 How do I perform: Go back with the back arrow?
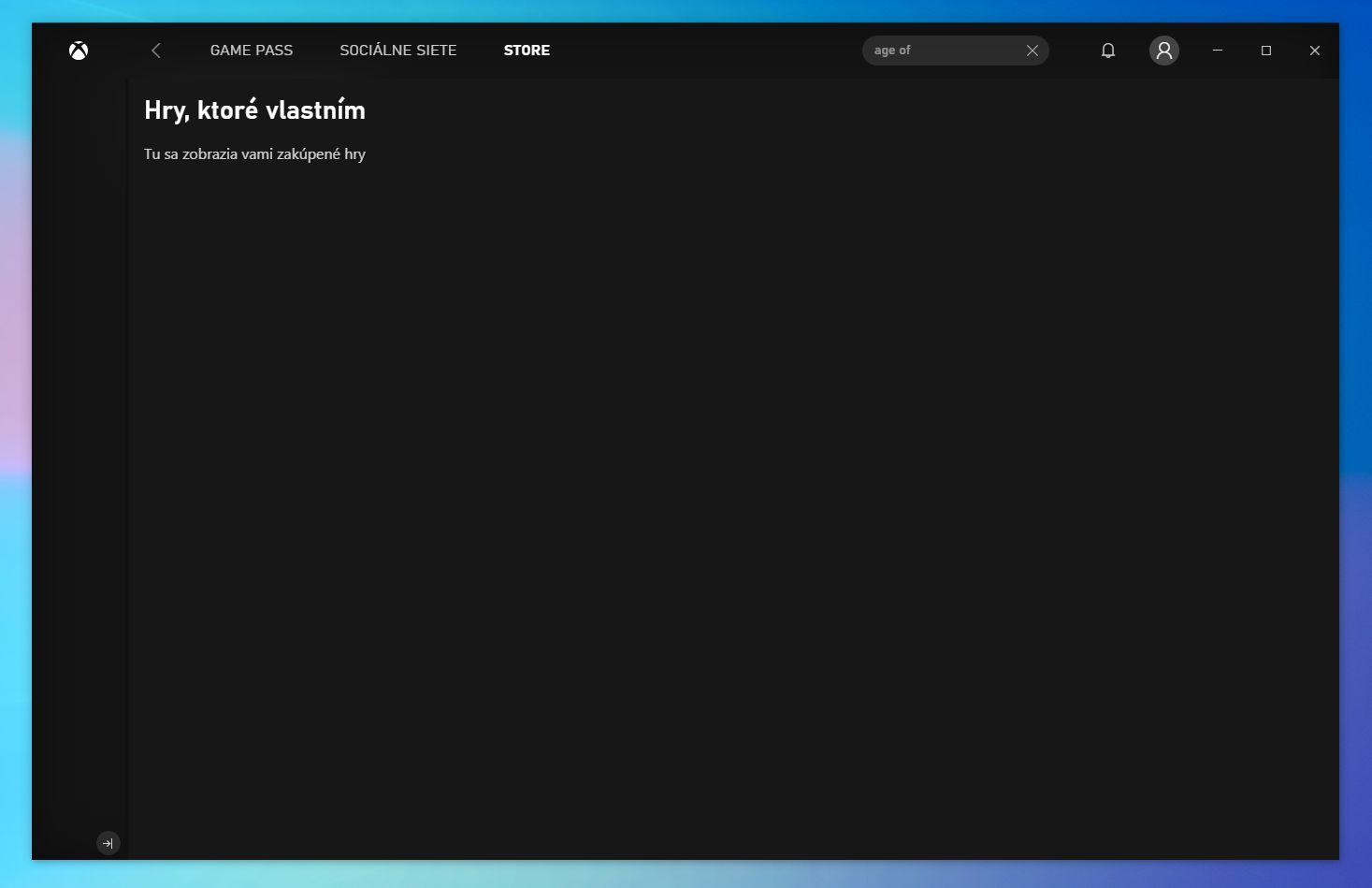[156, 51]
